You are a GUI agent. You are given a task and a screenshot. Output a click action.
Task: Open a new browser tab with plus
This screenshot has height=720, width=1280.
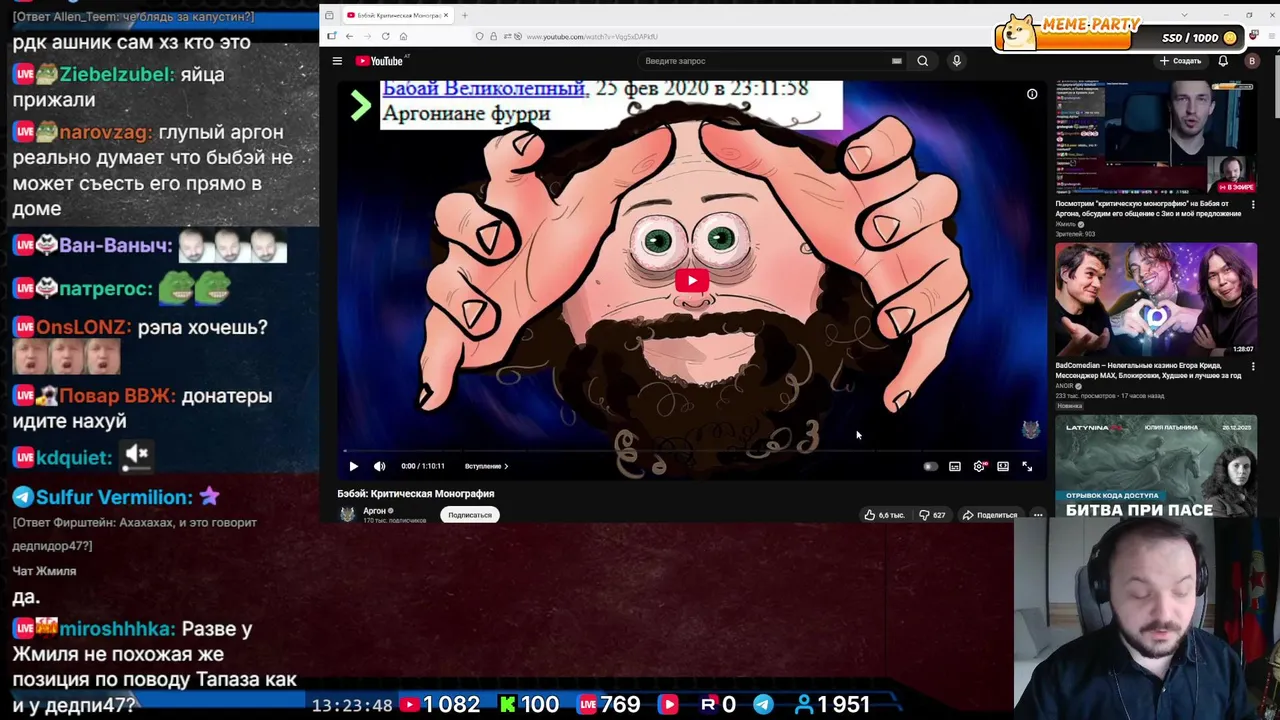pyautogui.click(x=464, y=15)
